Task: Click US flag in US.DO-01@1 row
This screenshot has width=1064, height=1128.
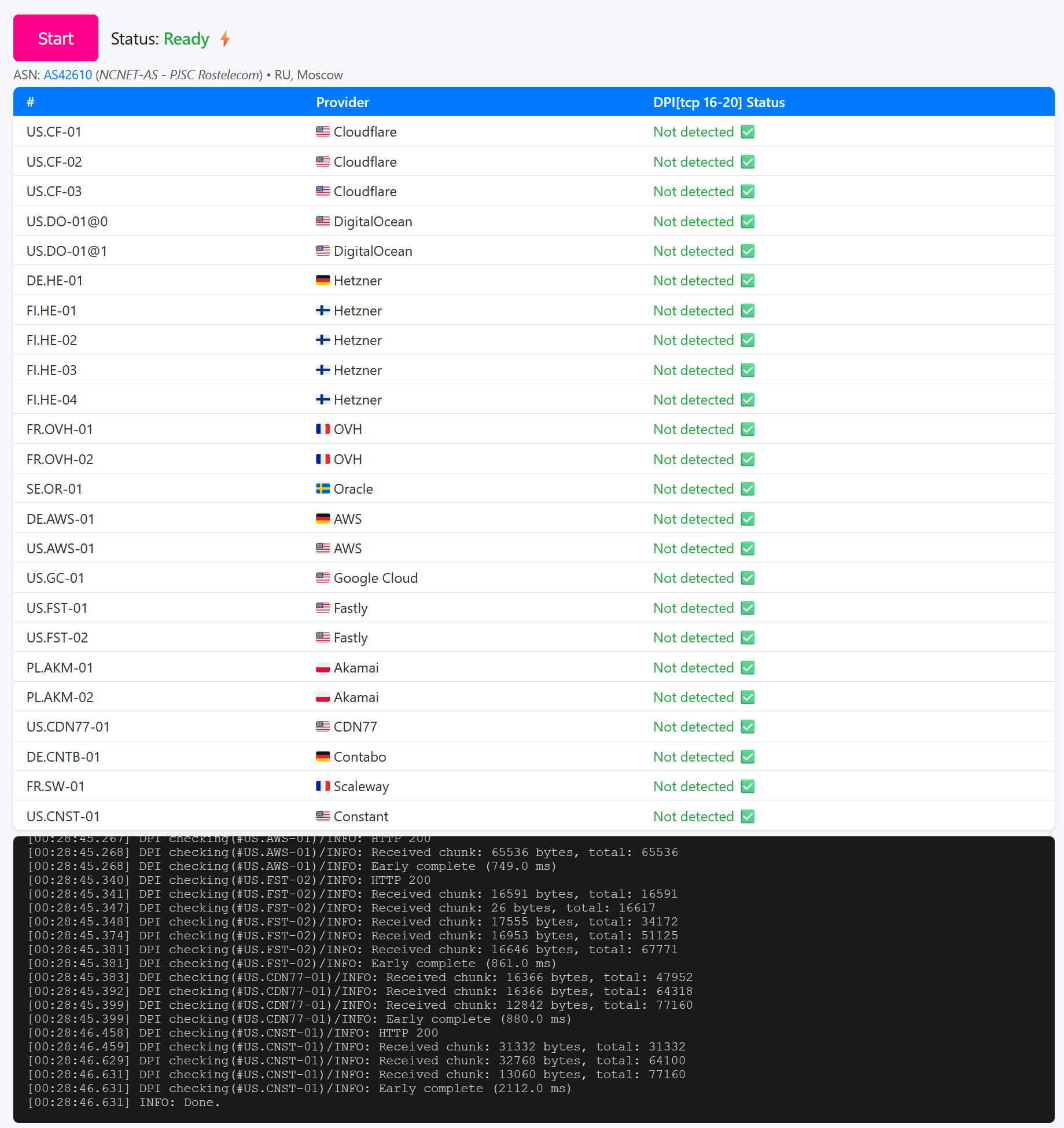Action: pyautogui.click(x=323, y=251)
